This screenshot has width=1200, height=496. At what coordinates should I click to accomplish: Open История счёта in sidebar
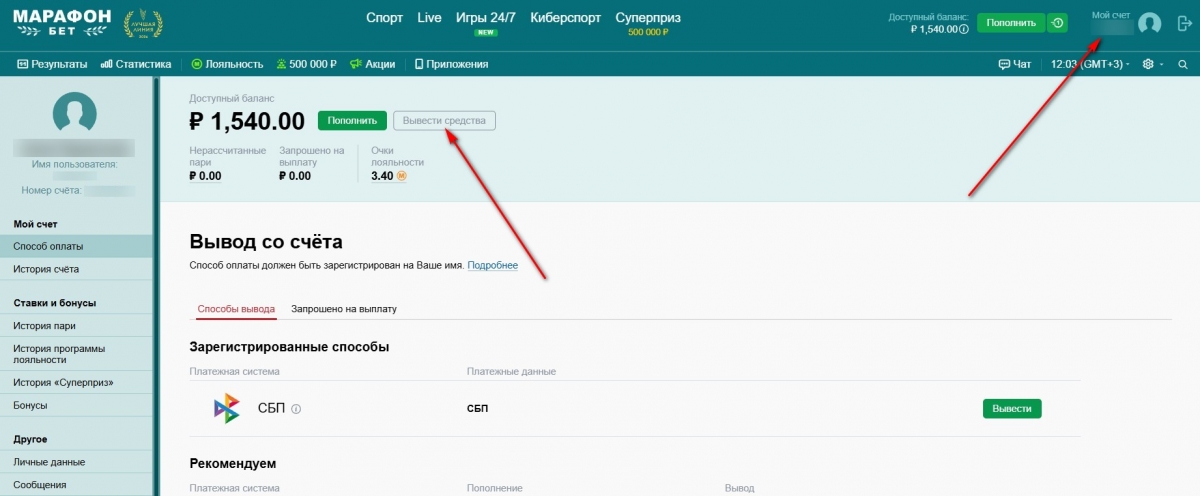(46, 269)
